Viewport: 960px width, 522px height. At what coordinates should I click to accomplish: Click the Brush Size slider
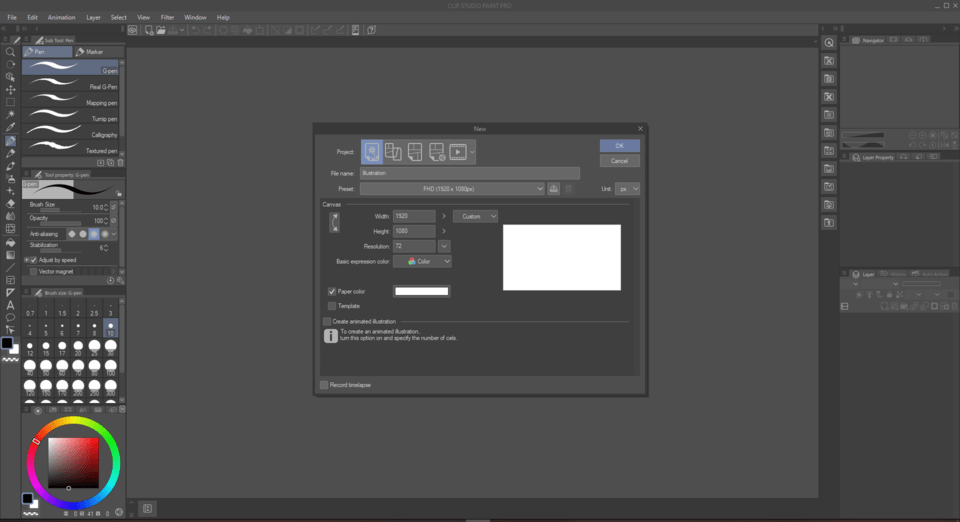59,210
